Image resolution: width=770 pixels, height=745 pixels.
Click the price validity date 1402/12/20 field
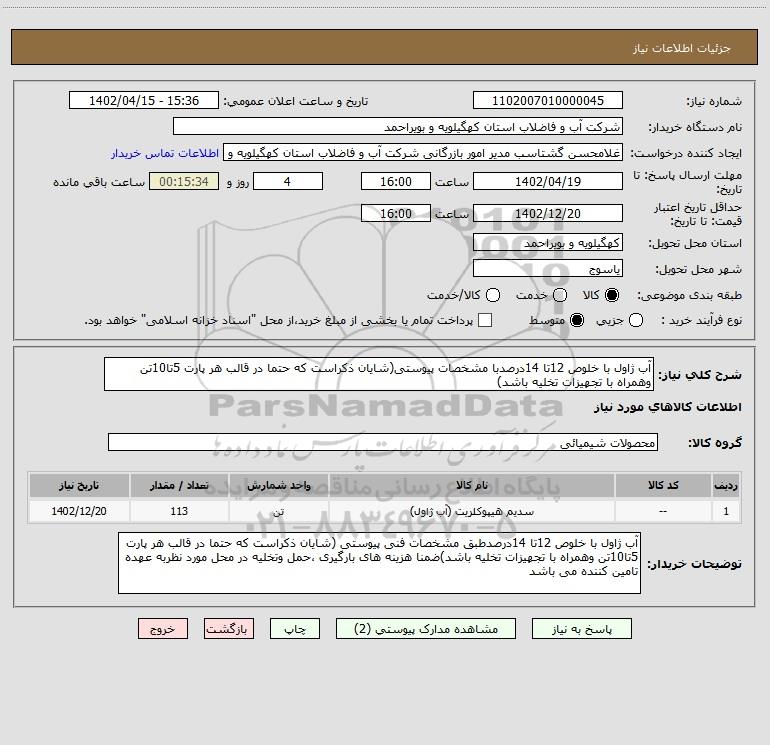pos(548,213)
